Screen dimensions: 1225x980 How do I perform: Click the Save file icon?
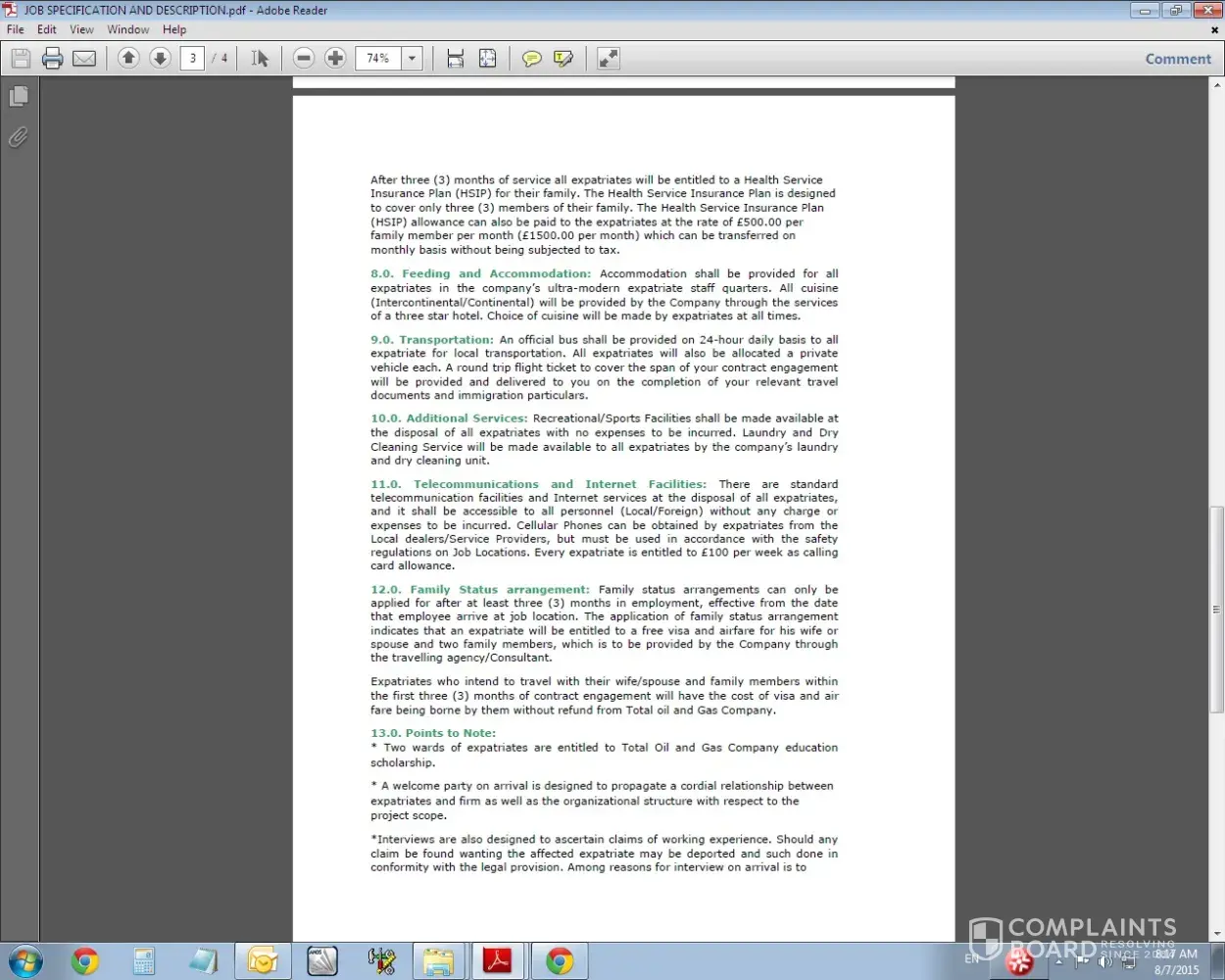click(21, 59)
